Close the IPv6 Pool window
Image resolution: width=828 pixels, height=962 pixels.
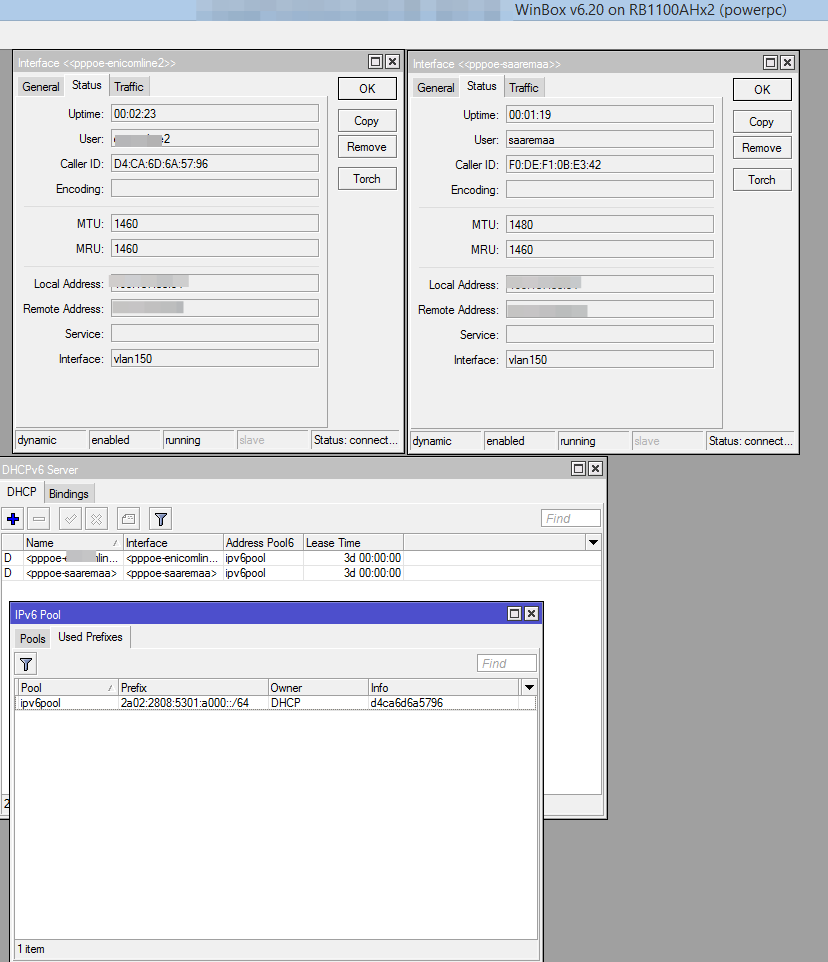[532, 614]
